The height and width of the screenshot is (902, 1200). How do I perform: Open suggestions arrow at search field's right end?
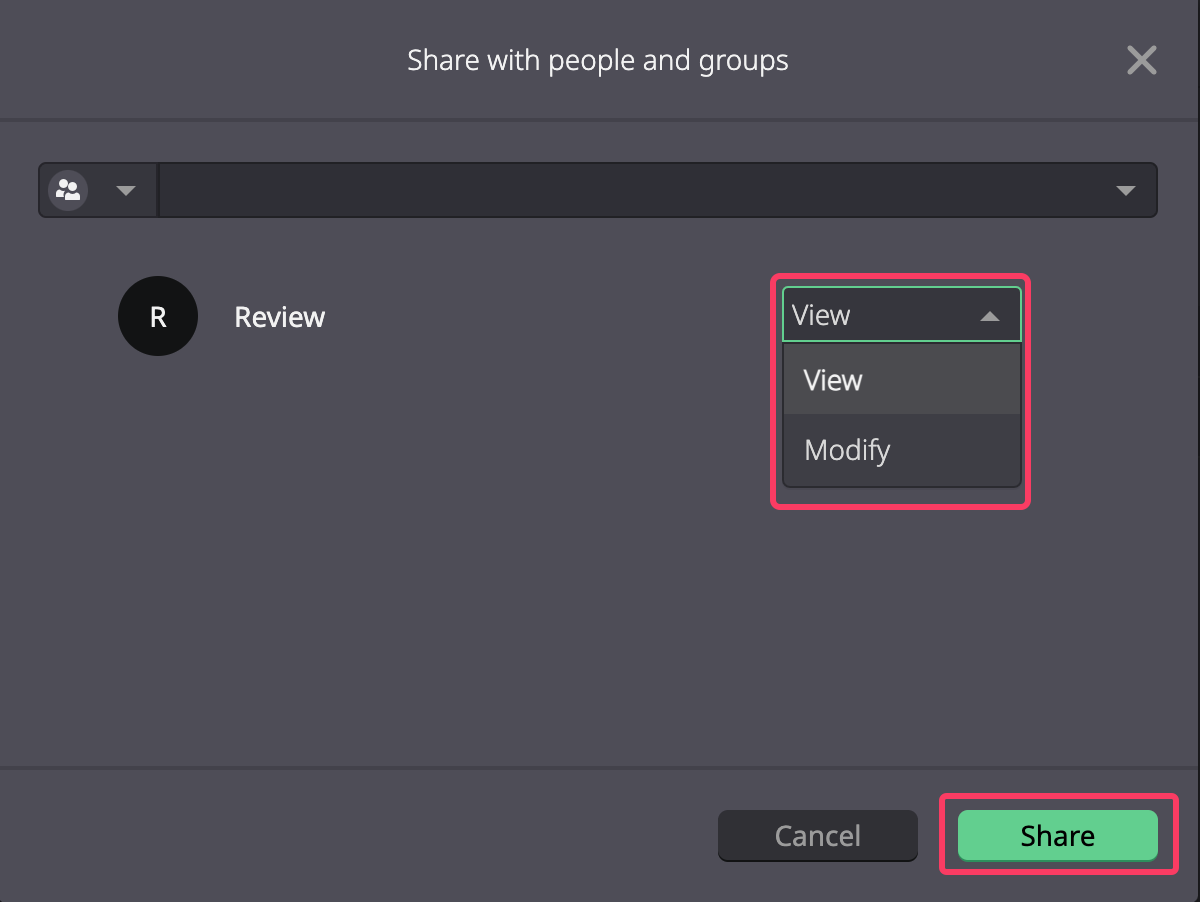pyautogui.click(x=1125, y=191)
